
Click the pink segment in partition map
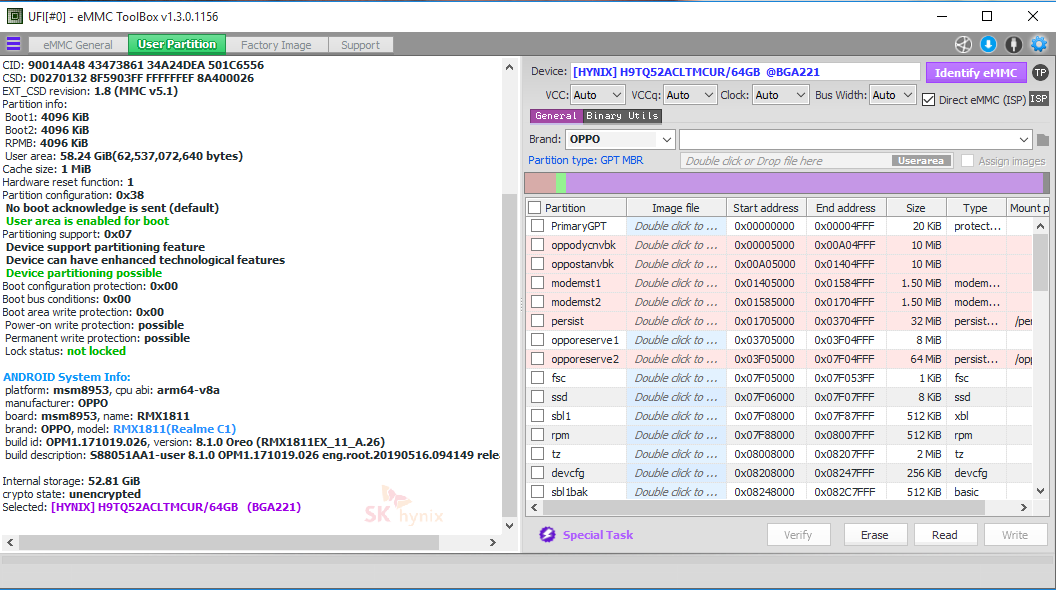541,183
